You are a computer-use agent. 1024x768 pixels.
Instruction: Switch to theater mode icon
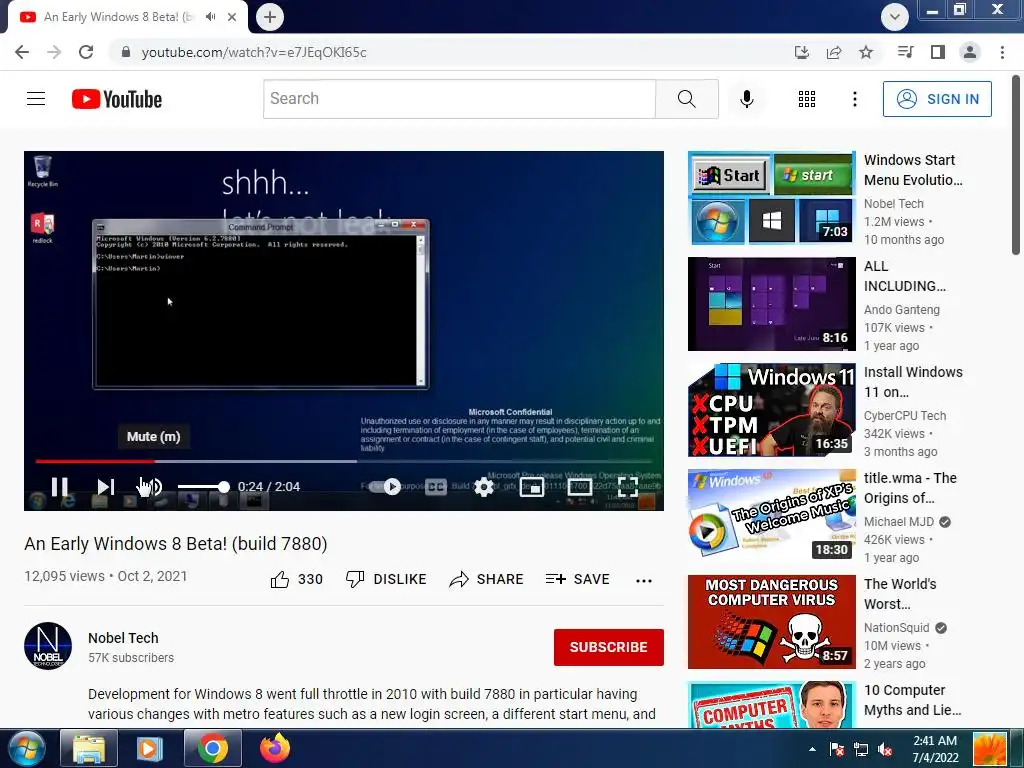579,487
